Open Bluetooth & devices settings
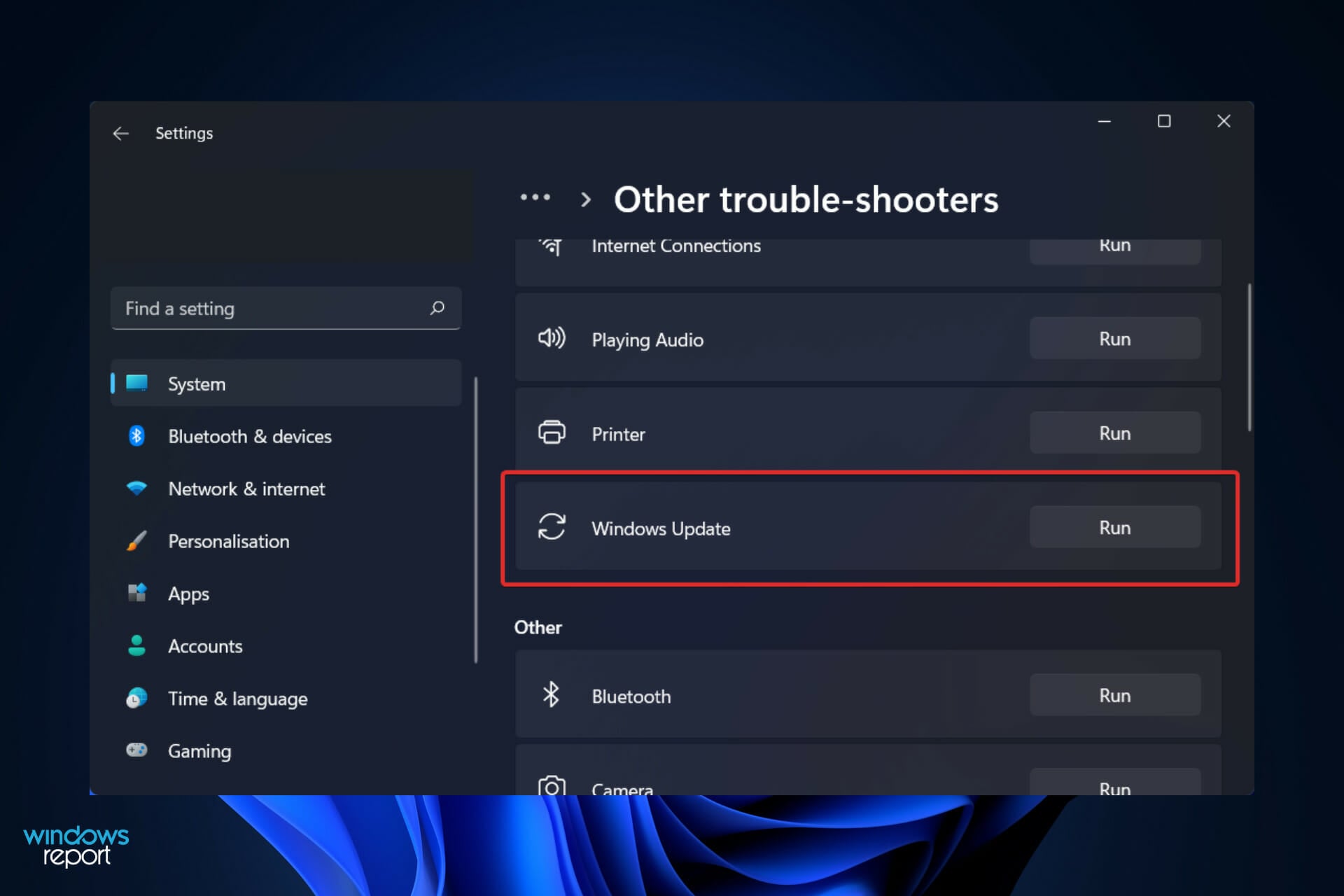 250,435
